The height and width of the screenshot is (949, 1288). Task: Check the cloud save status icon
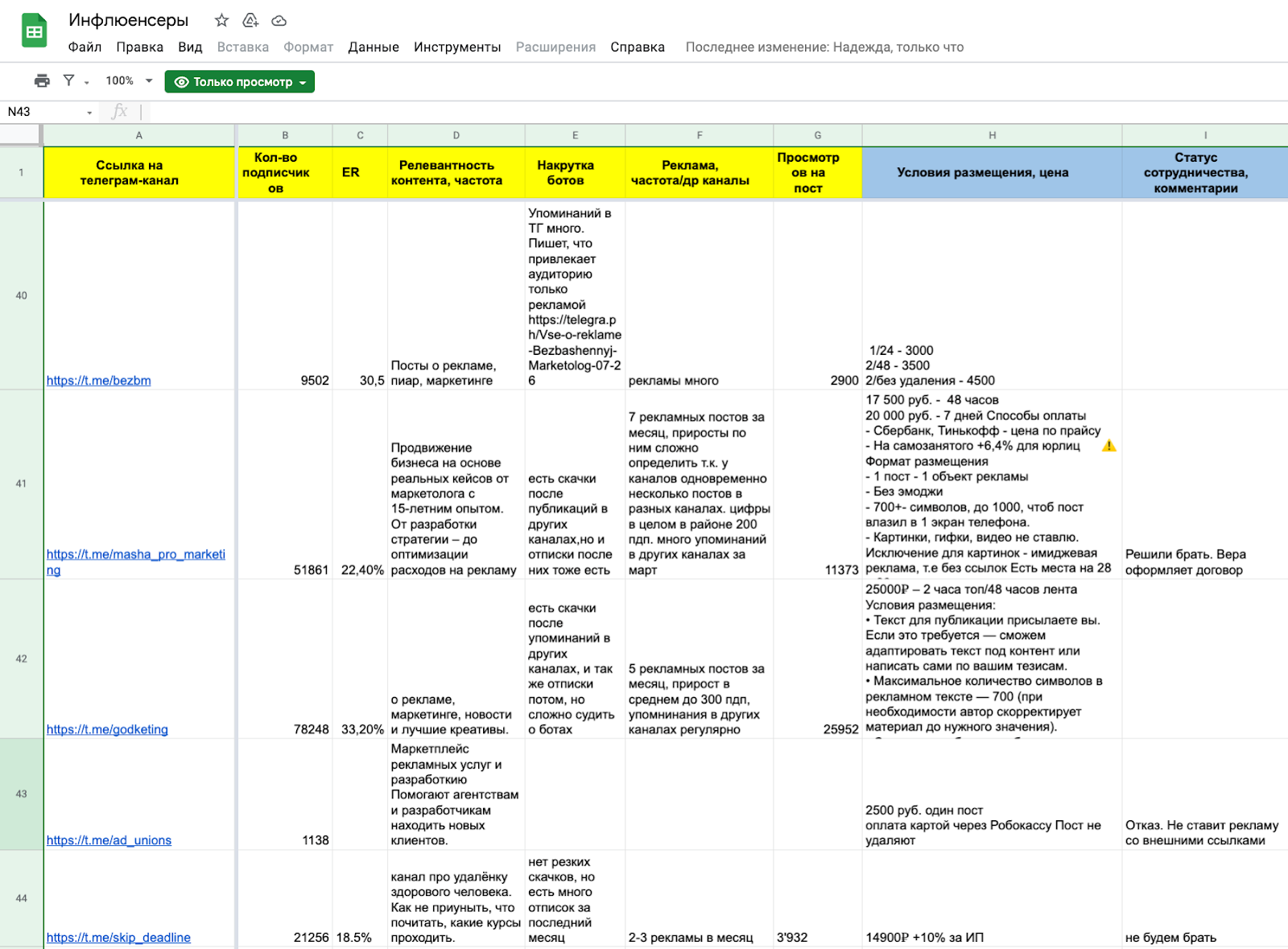[x=279, y=20]
